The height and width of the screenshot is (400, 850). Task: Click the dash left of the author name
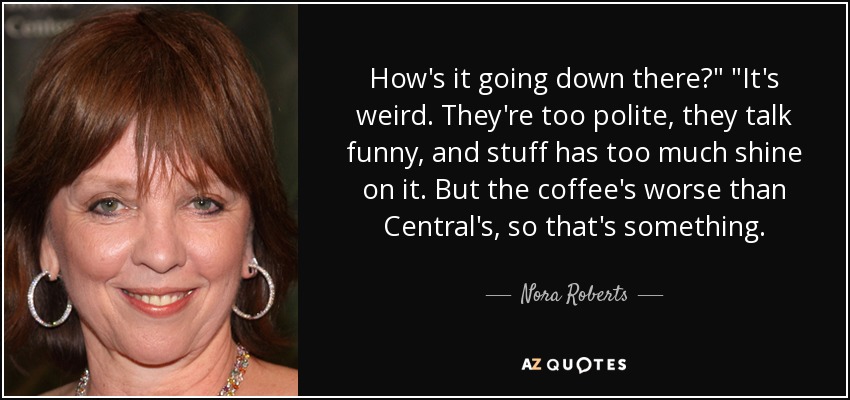tap(498, 296)
